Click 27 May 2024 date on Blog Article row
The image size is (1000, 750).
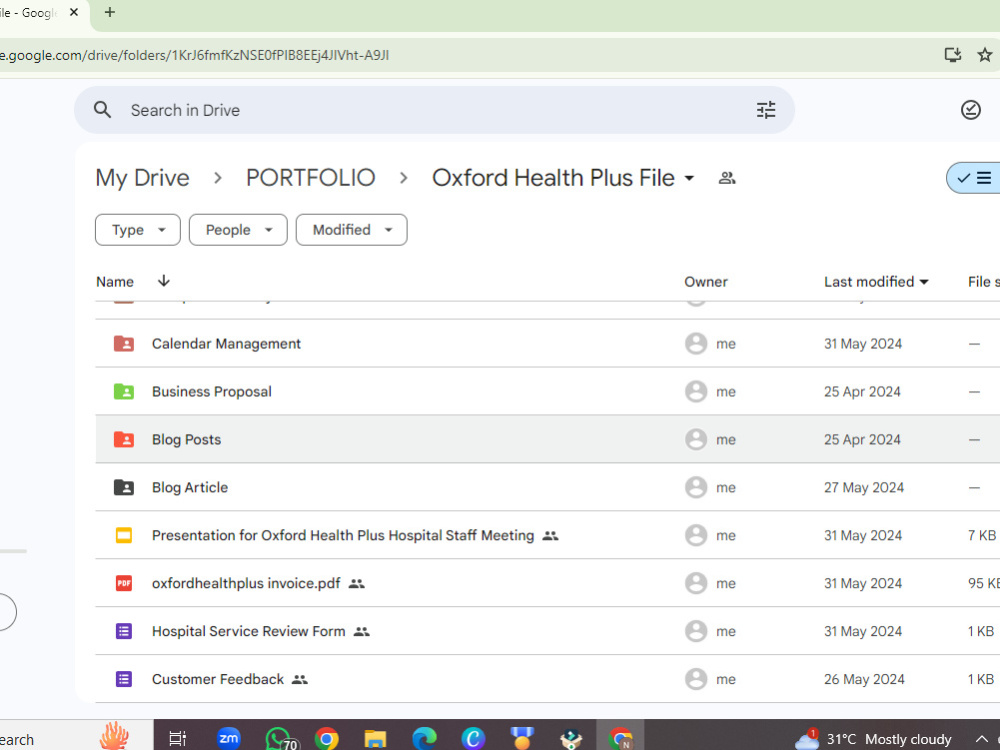(x=864, y=487)
